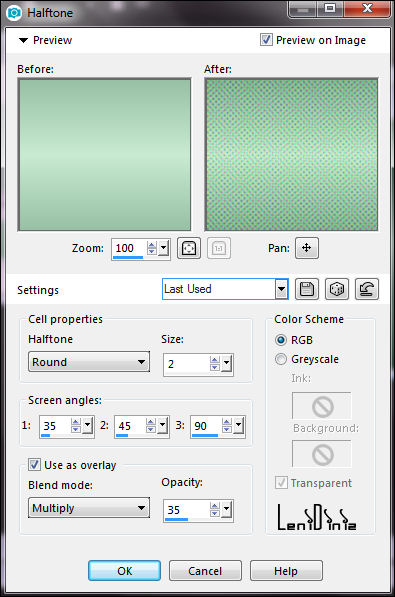Screen dimensions: 395x597
Task: Select the Greyscale color scheme
Action: click(281, 359)
